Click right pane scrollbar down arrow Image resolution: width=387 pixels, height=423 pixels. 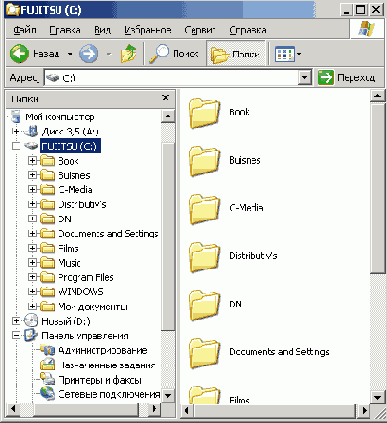pyautogui.click(x=377, y=397)
